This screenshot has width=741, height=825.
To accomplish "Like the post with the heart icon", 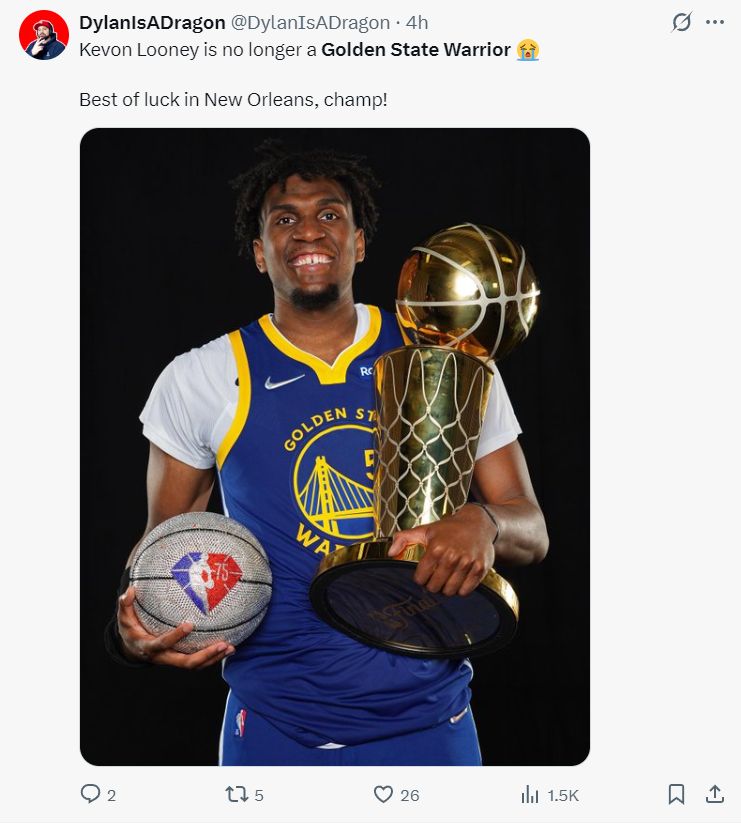I will click(383, 794).
